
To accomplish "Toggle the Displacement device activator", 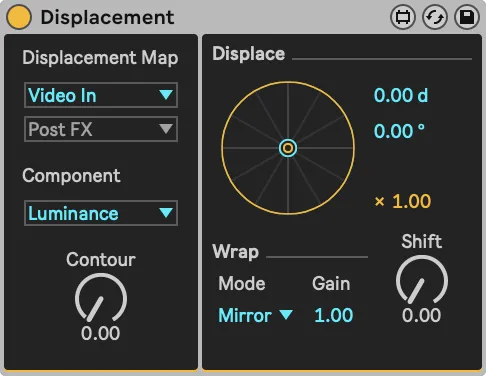I will click(19, 17).
